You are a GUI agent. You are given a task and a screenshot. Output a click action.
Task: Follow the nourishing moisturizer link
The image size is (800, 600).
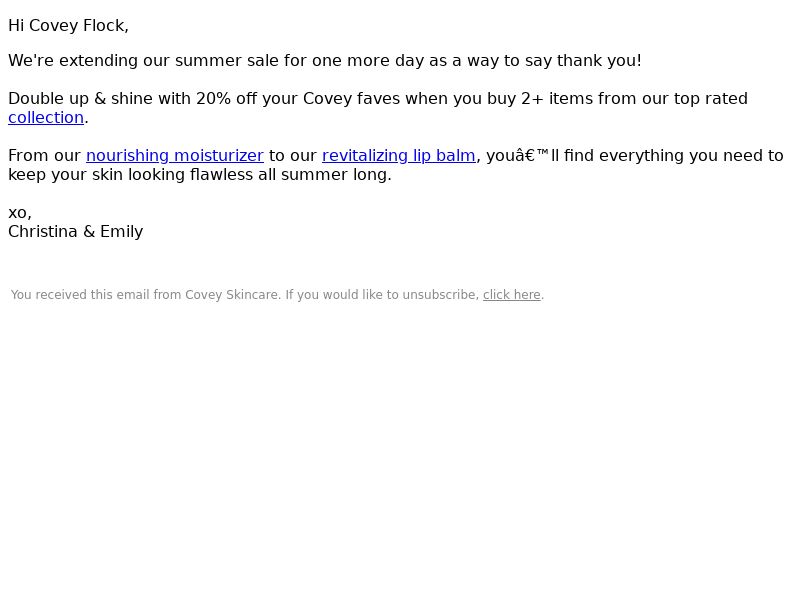(174, 156)
